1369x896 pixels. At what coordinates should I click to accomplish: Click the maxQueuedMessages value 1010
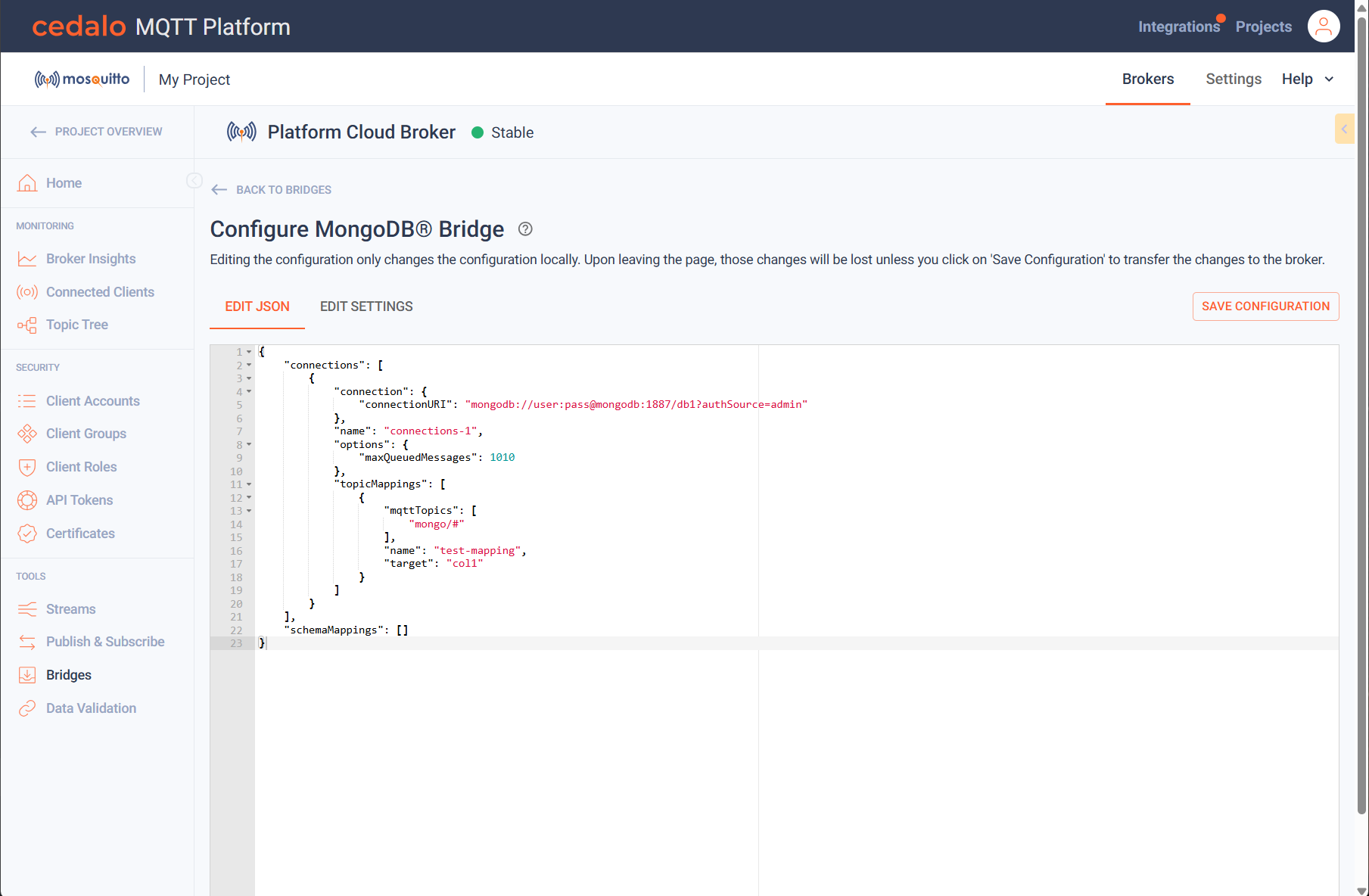click(502, 458)
